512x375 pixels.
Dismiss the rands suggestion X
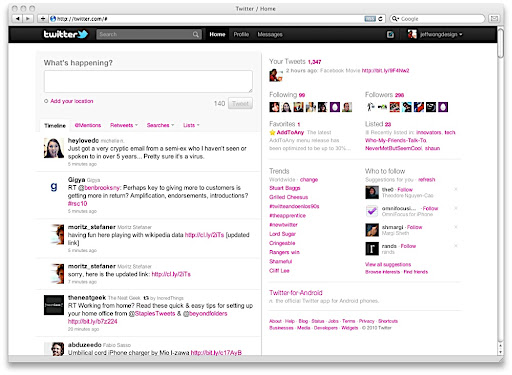(456, 246)
